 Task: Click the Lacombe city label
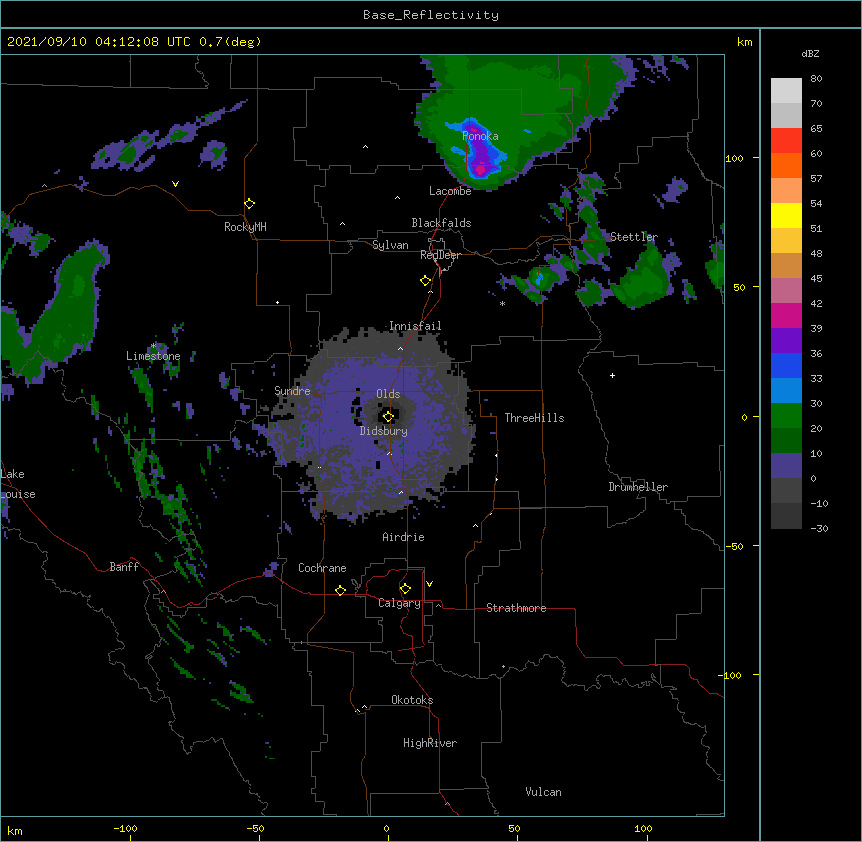coord(450,191)
